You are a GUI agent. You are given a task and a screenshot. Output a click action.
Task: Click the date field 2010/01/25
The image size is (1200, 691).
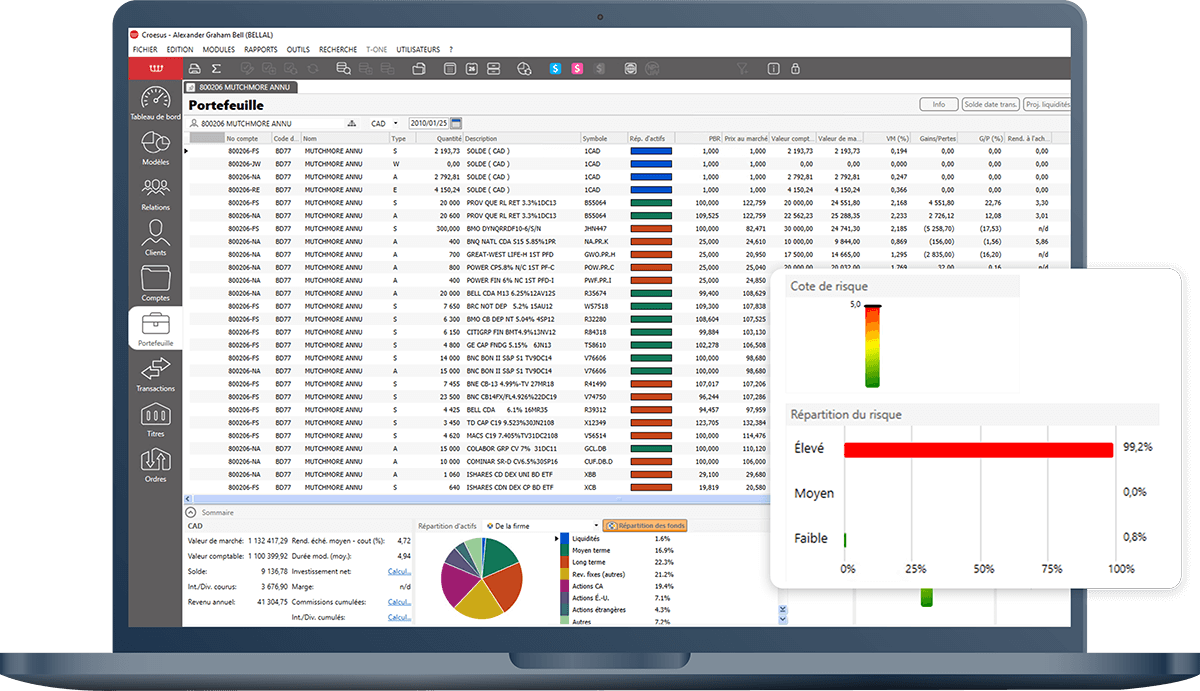[x=428, y=124]
